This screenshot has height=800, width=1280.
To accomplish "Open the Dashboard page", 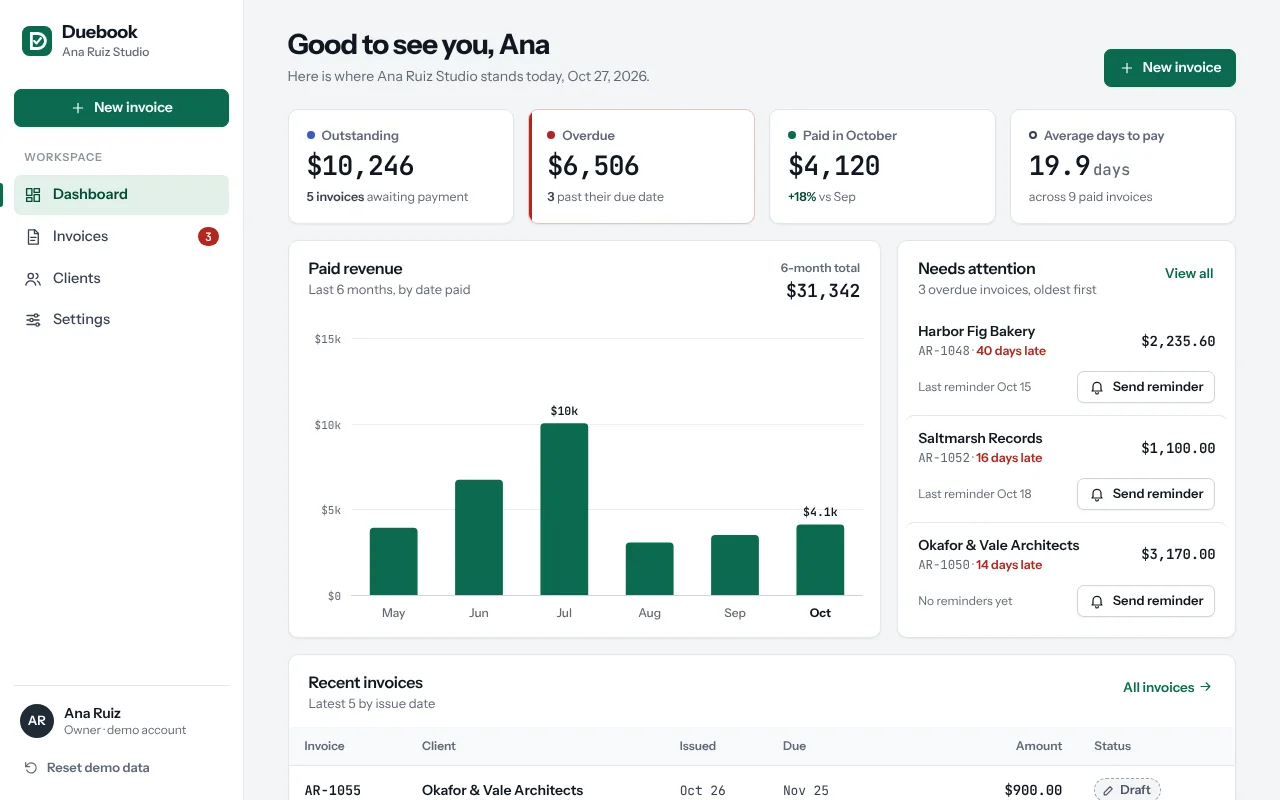I will [x=121, y=195].
